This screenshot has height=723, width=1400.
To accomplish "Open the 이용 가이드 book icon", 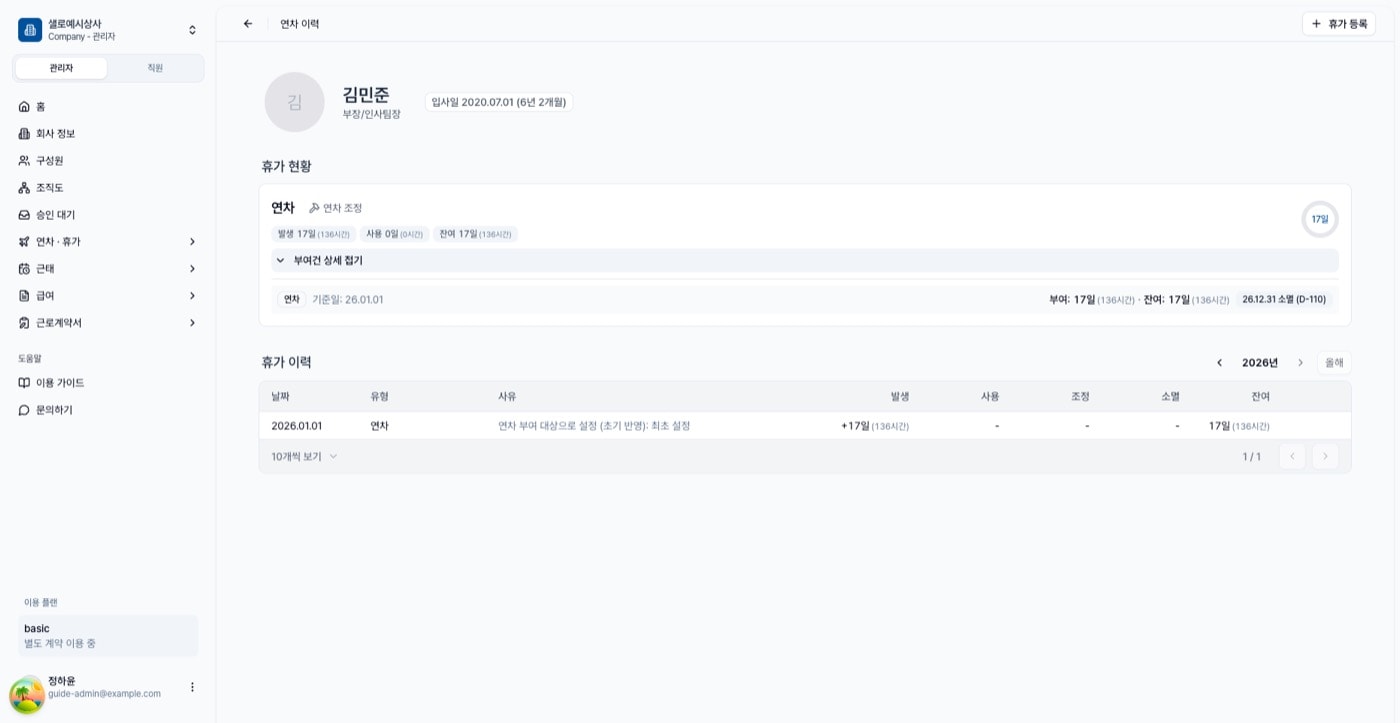I will click(x=25, y=383).
